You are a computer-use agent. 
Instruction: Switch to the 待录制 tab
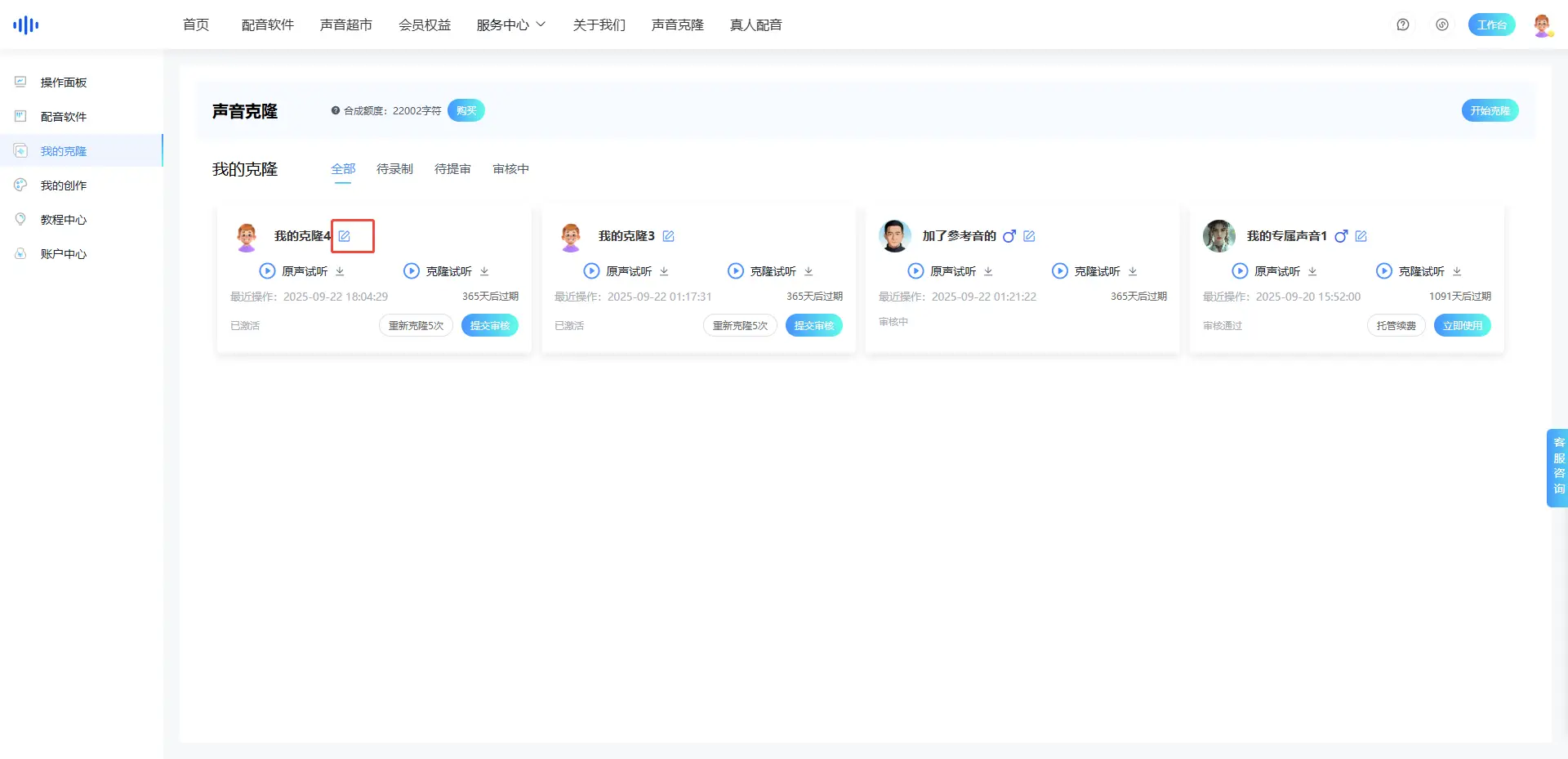[x=394, y=169]
